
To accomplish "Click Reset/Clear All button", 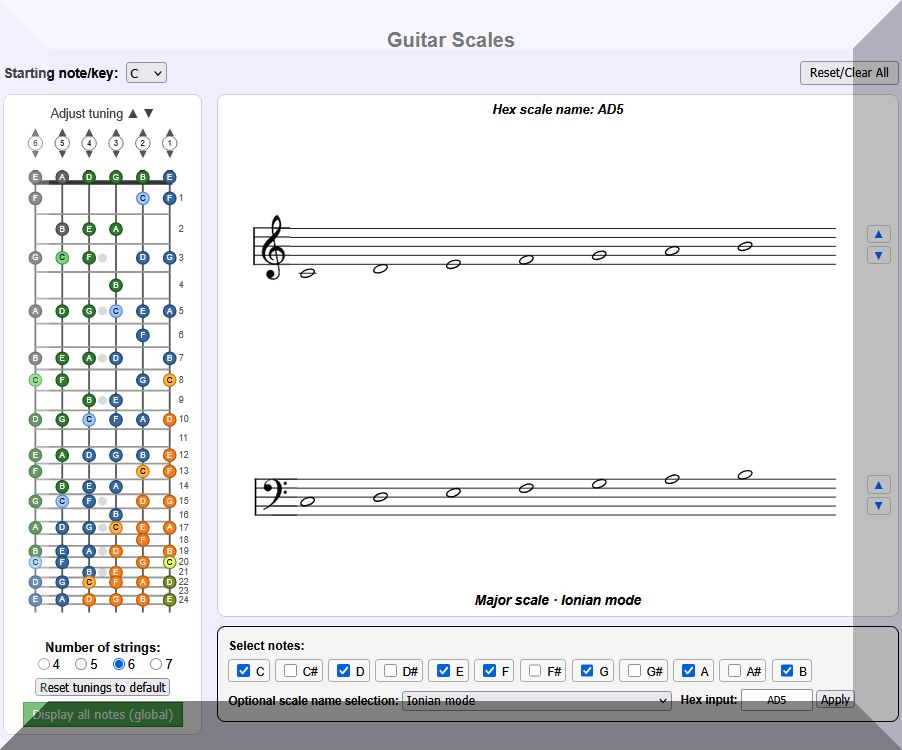I will tap(848, 73).
